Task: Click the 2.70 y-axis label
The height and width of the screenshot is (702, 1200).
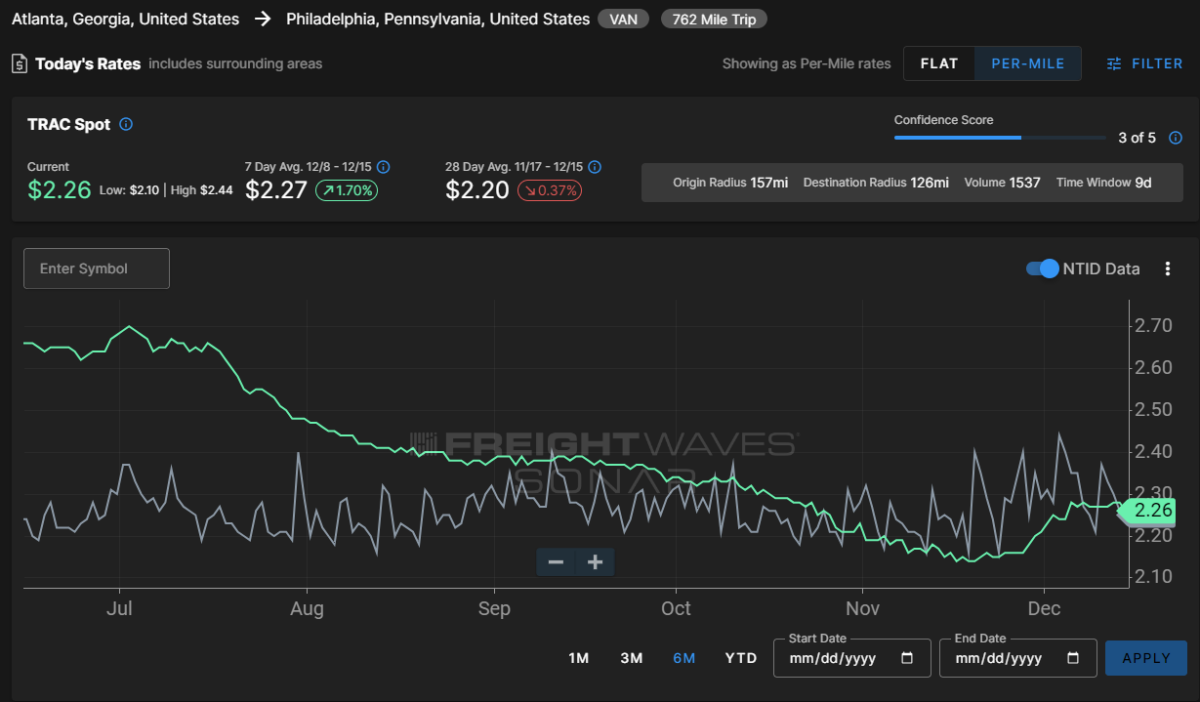Action: pos(1153,325)
